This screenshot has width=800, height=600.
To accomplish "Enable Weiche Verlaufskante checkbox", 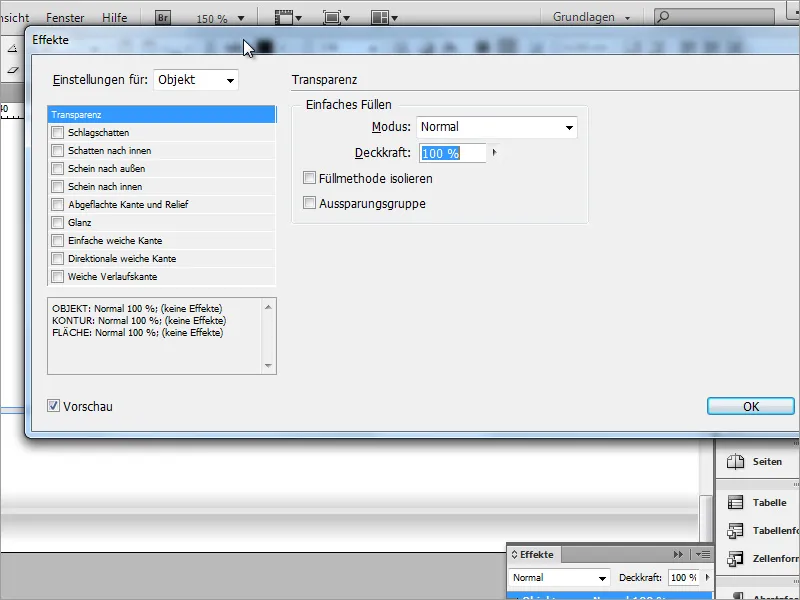I will (58, 277).
